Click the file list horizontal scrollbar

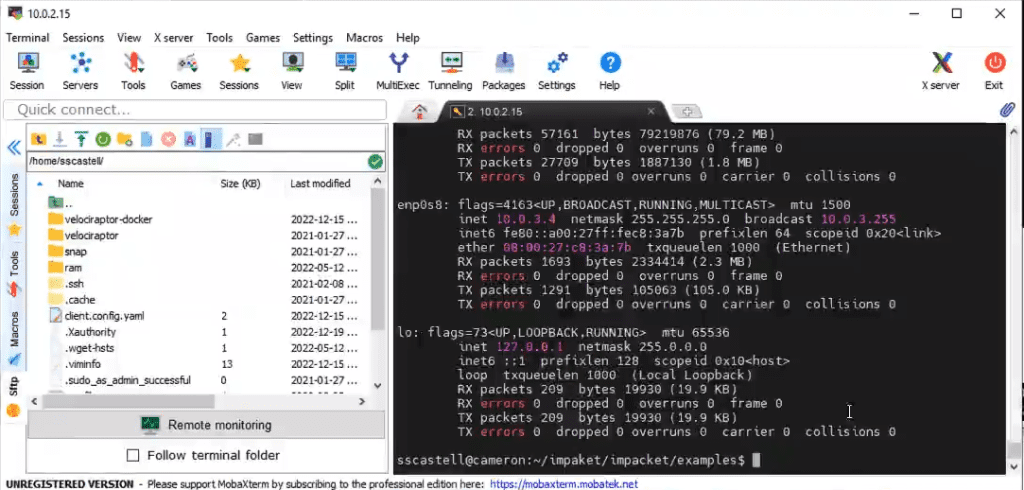[122, 401]
